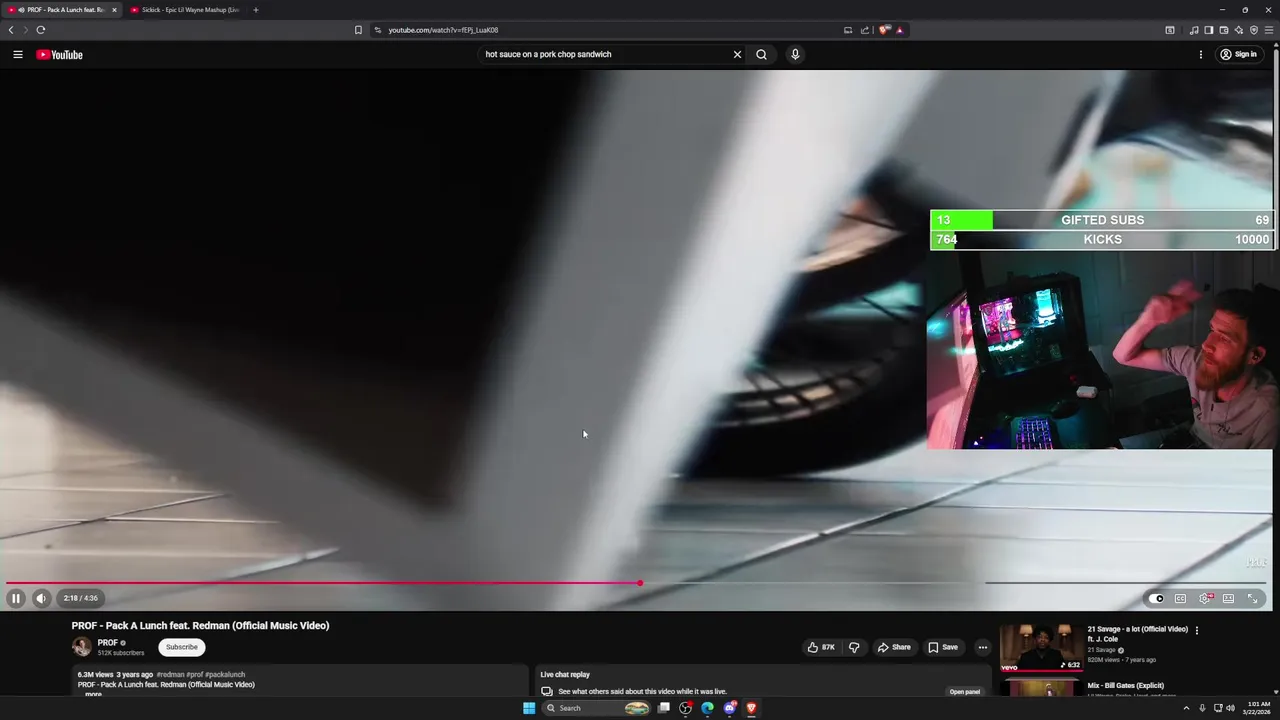Open PROF channel name link
This screenshot has height=720, width=1280.
(x=107, y=643)
